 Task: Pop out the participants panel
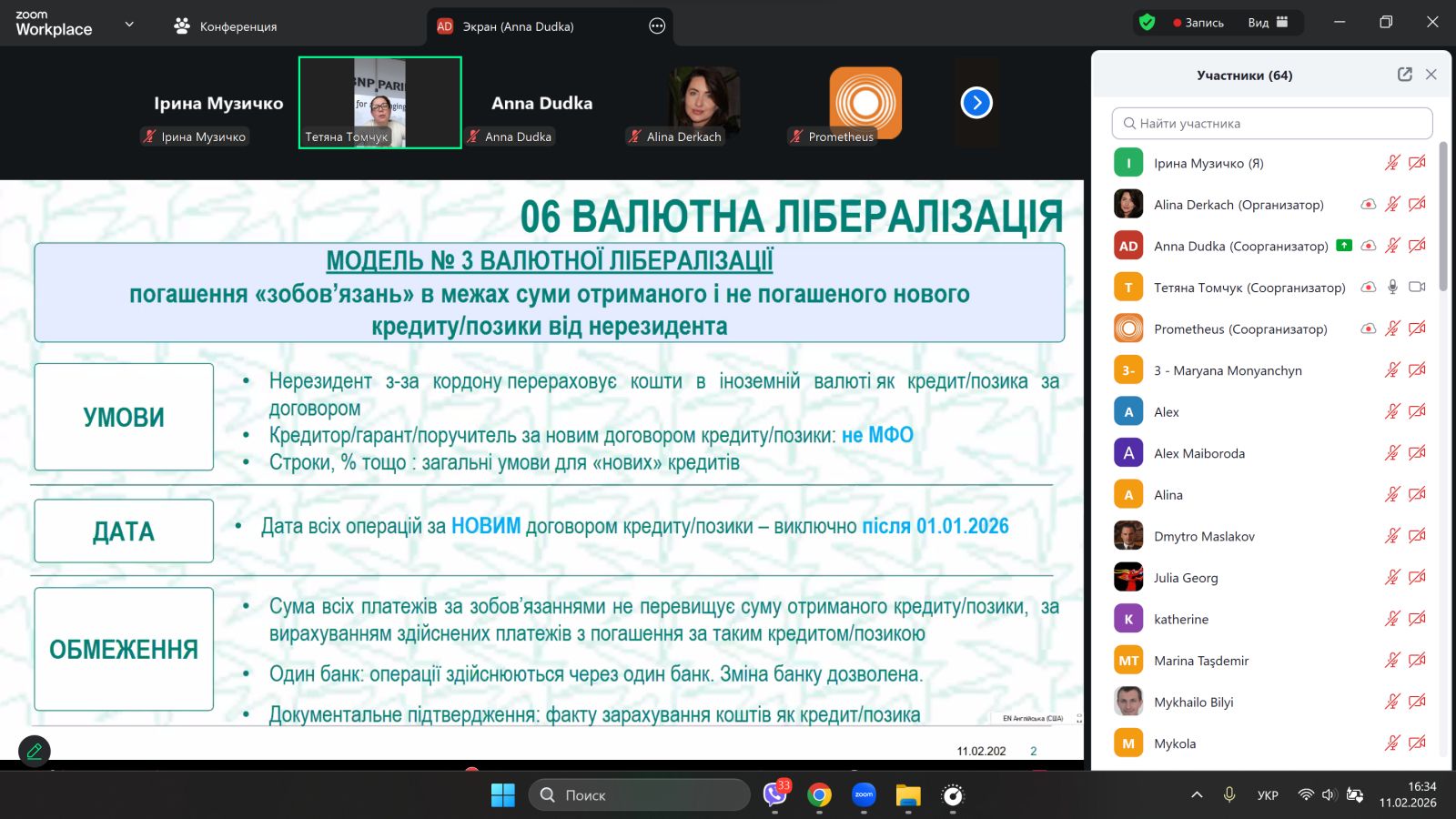1404,75
